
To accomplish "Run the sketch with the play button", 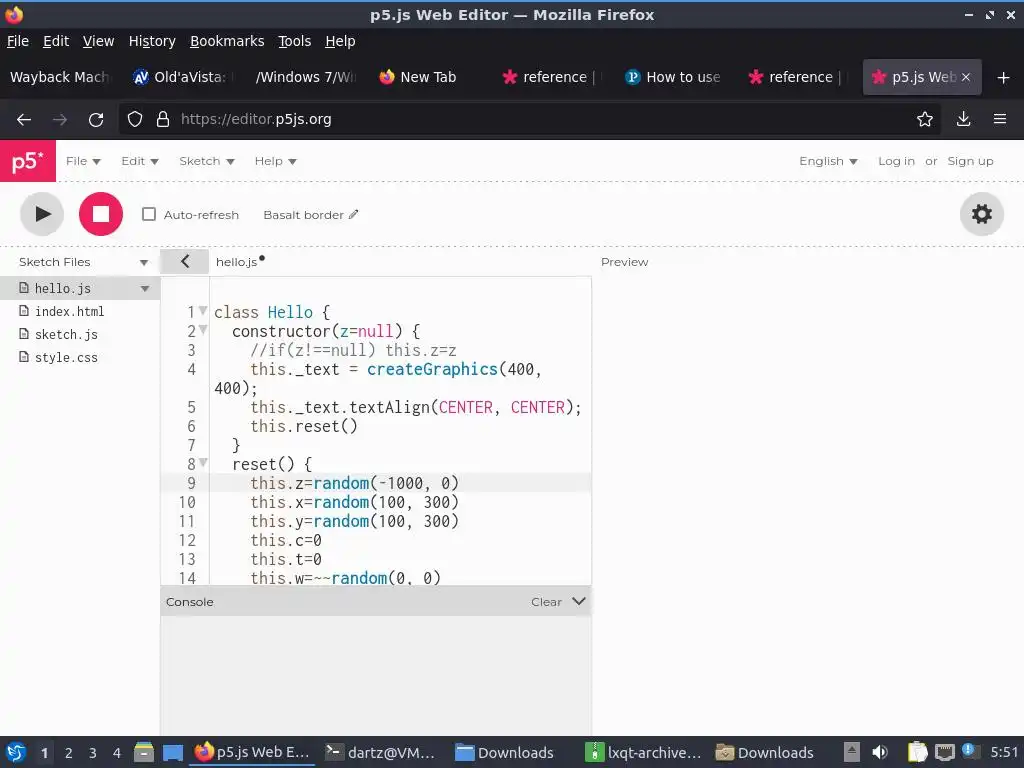I will (42, 214).
